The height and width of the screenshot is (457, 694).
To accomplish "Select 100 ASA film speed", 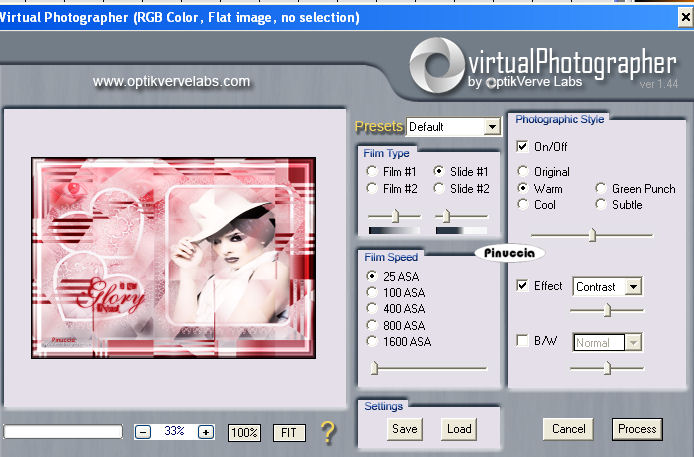I will pyautogui.click(x=372, y=292).
